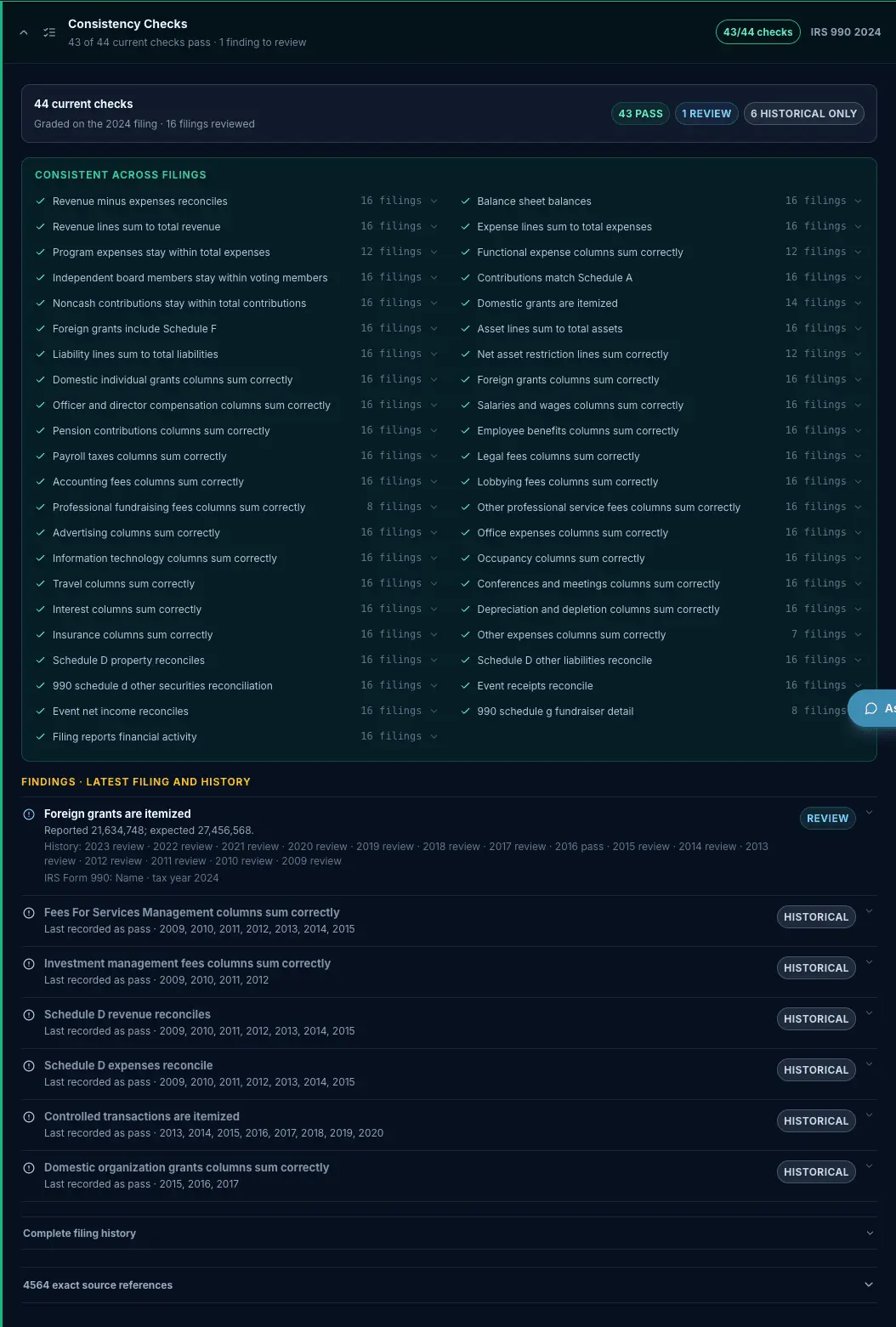Viewport: 896px width, 1327px height.
Task: Click check icon for 990 schedule g fundraiser detail
Action: (465, 712)
